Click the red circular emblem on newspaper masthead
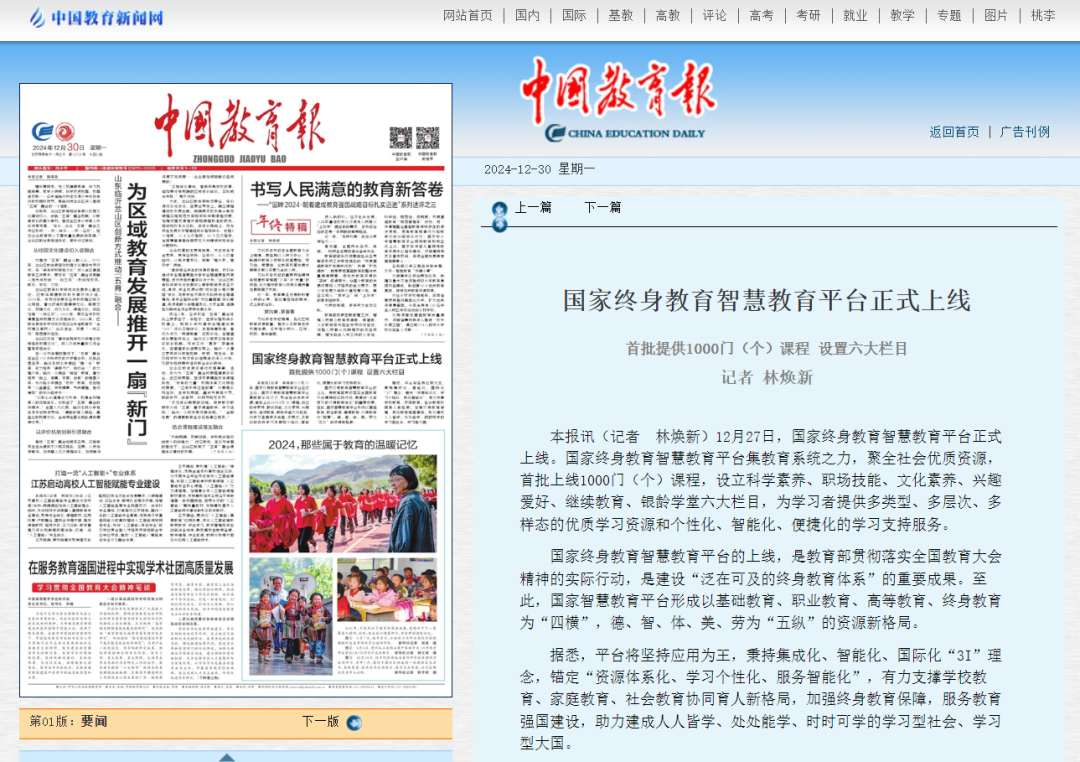The image size is (1080, 762). click(x=64, y=133)
